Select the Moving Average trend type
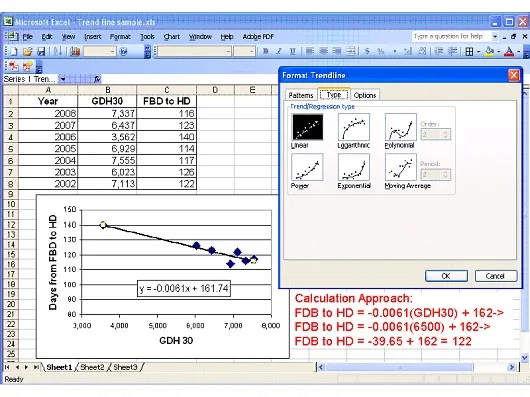This screenshot has height=397, width=530. [x=401, y=167]
